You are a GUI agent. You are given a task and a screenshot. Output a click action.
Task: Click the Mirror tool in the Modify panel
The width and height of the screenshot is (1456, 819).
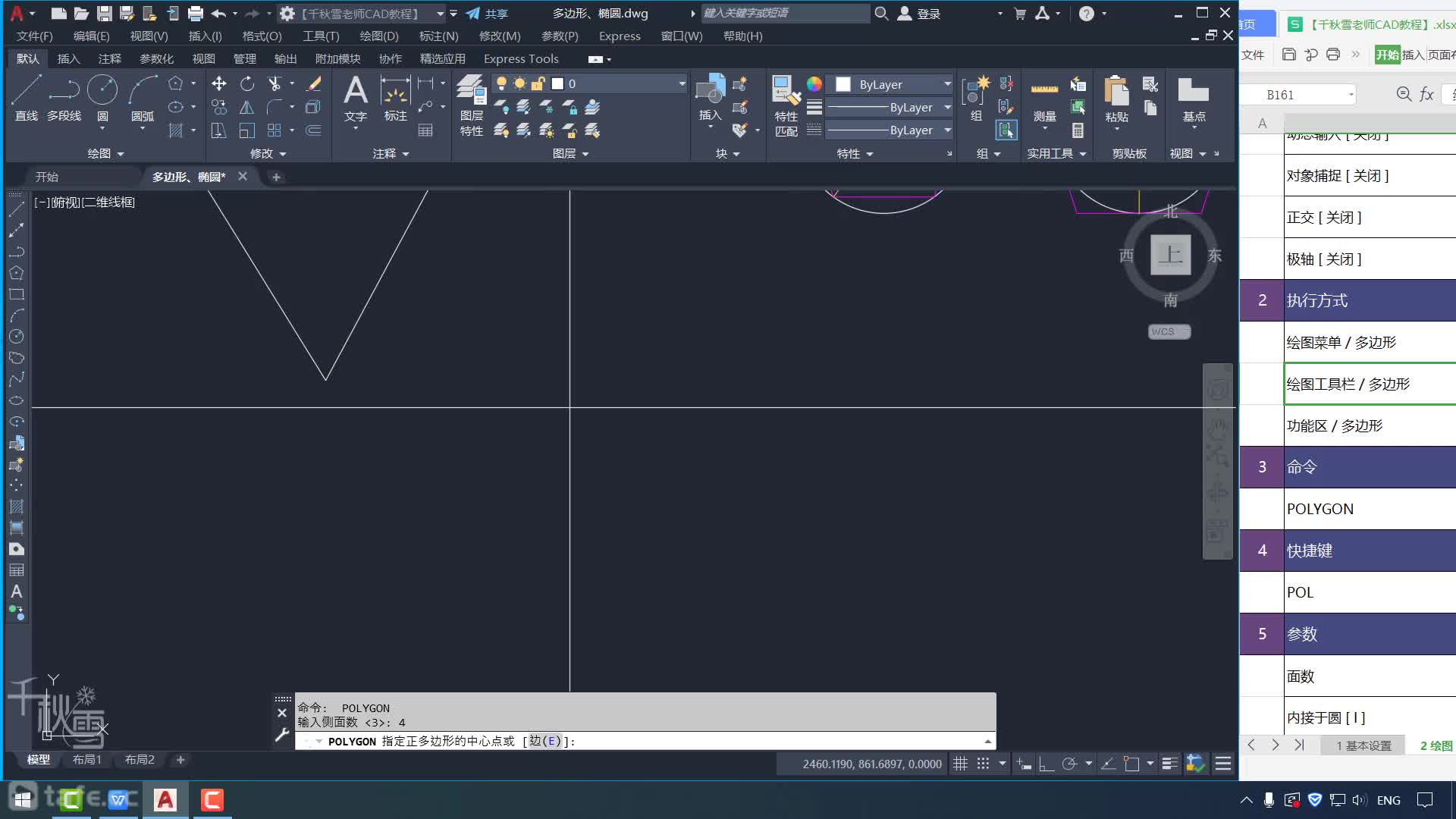pos(247,107)
